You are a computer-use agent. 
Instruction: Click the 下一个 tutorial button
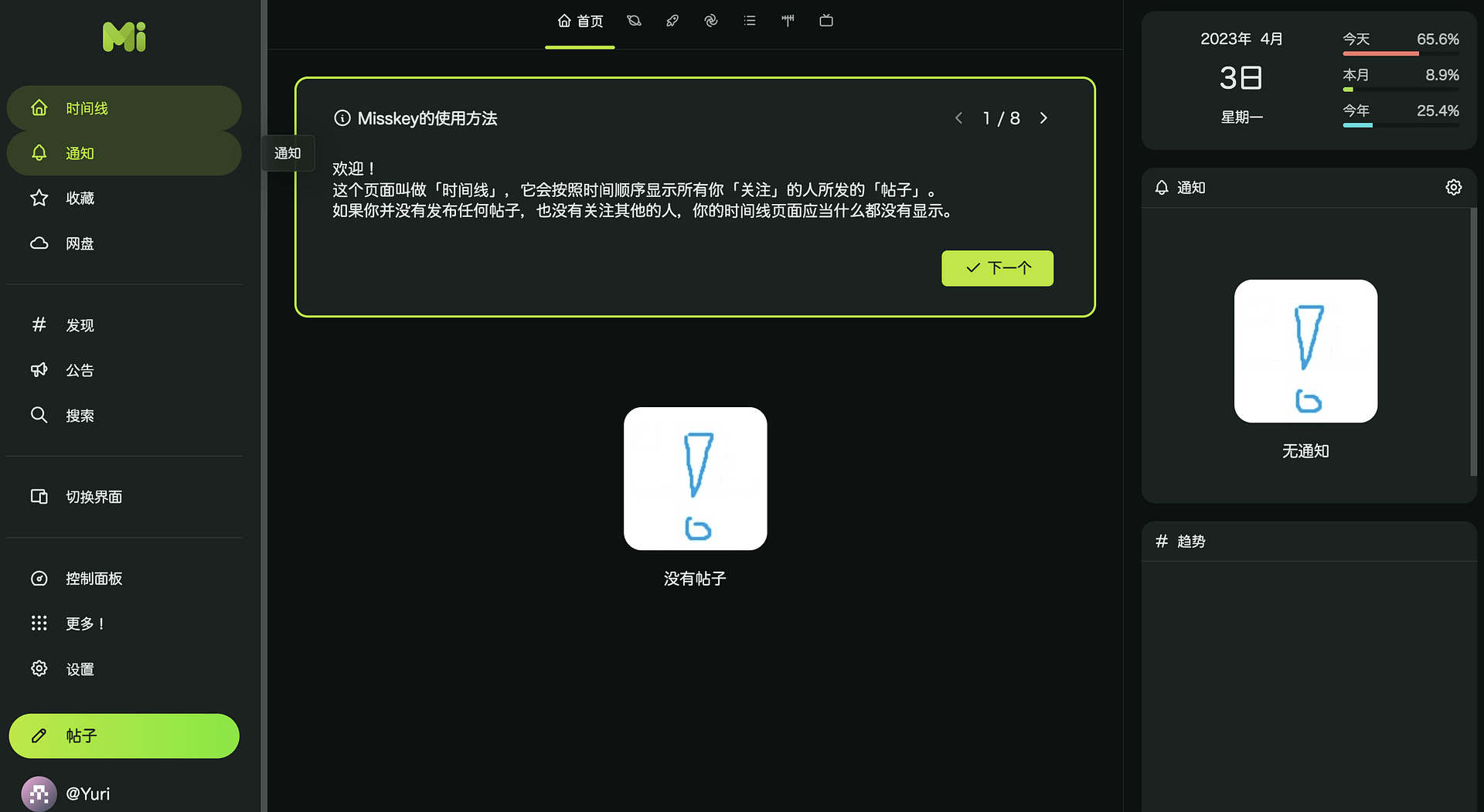(x=997, y=268)
